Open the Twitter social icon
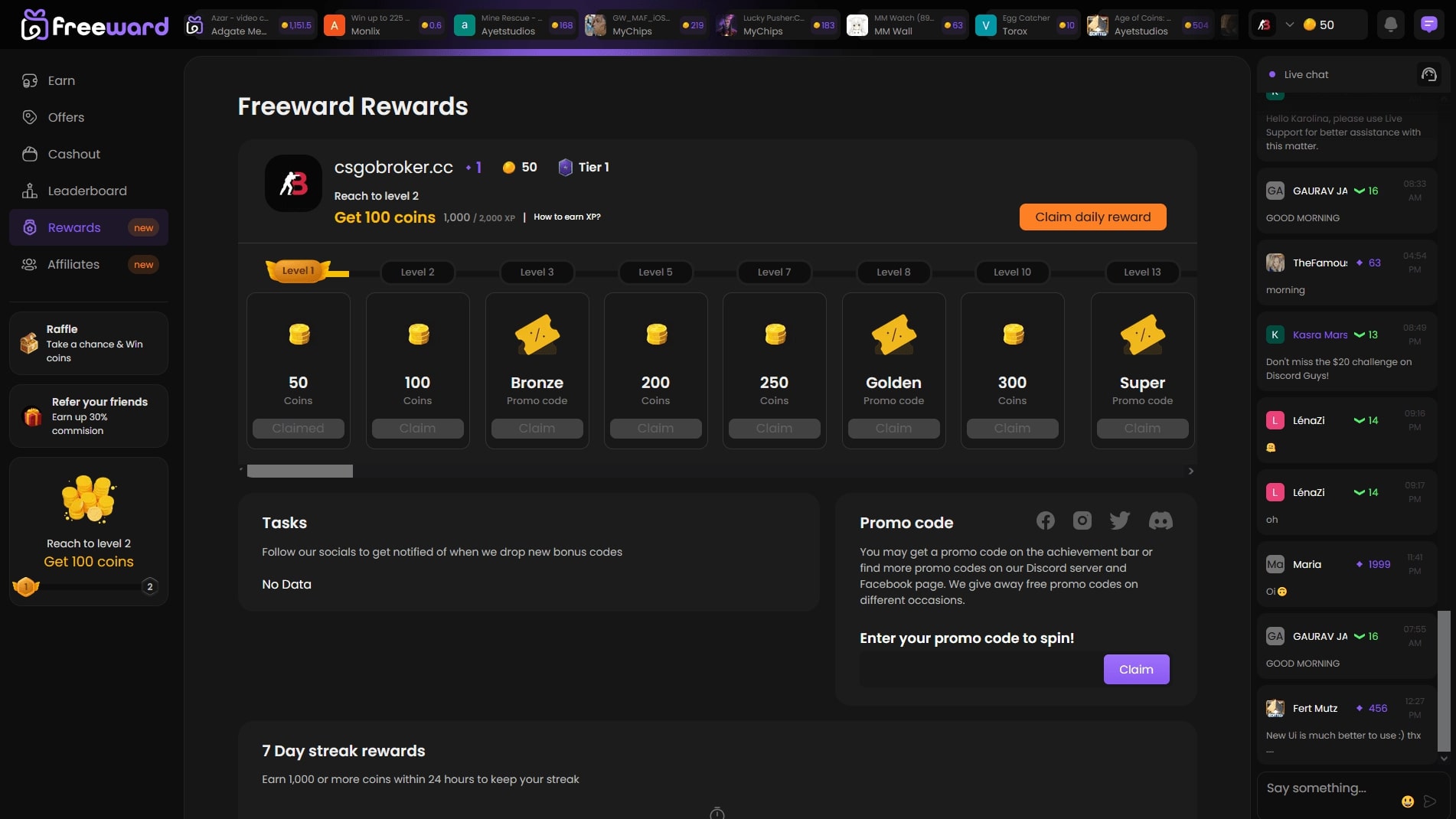 point(1120,520)
